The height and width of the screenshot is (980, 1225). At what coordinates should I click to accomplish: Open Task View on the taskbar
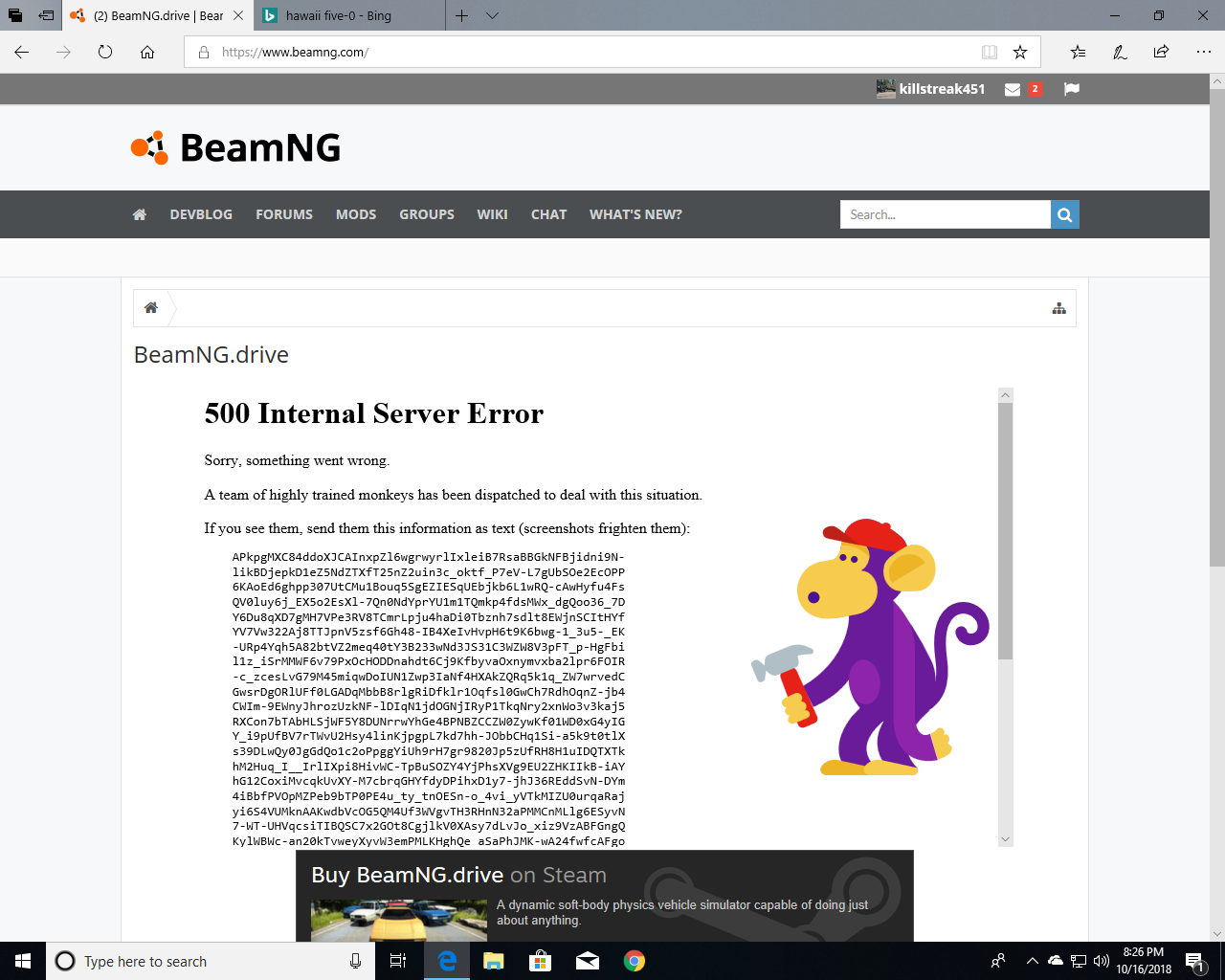(398, 961)
